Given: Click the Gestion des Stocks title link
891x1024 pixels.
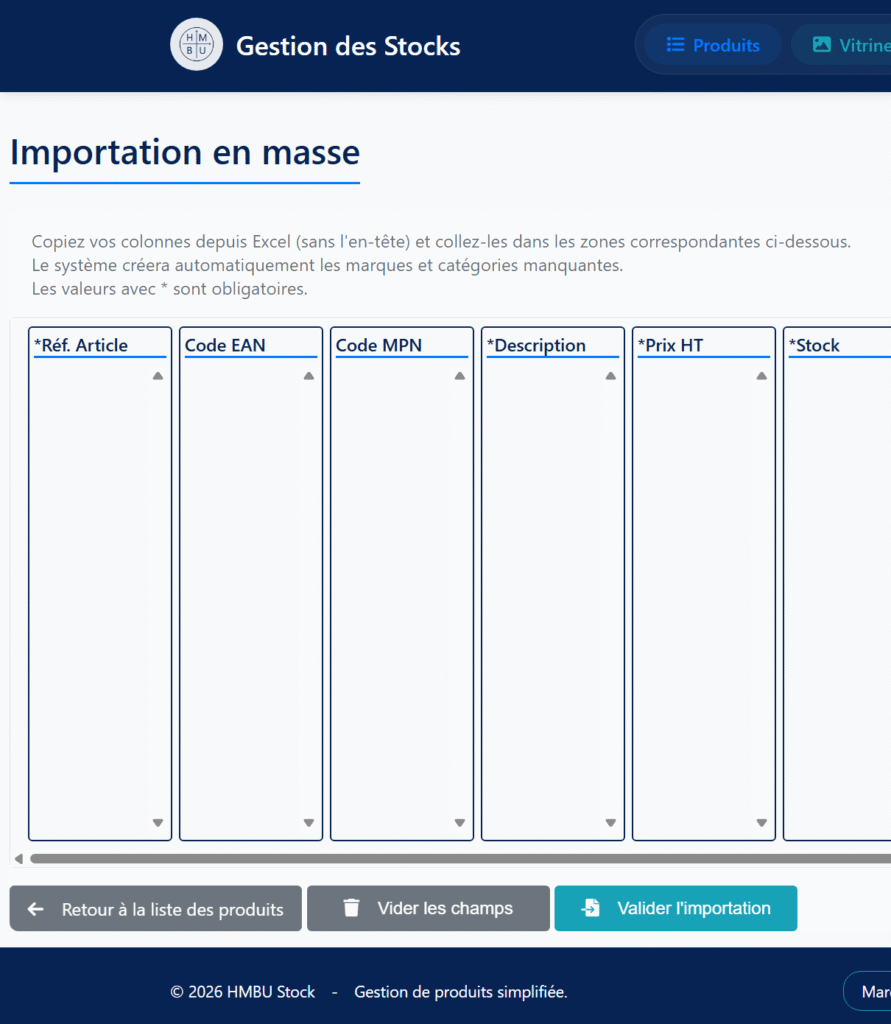Looking at the screenshot, I should (x=348, y=46).
